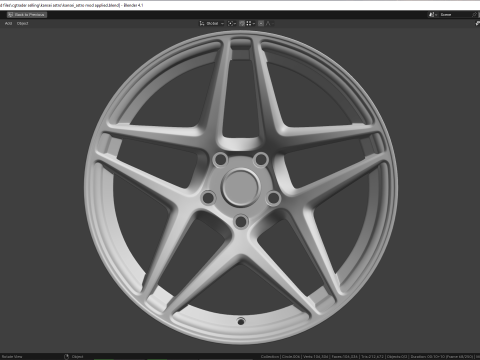Click the center cap of the wheel
The width and height of the screenshot is (480, 360).
tap(240, 188)
